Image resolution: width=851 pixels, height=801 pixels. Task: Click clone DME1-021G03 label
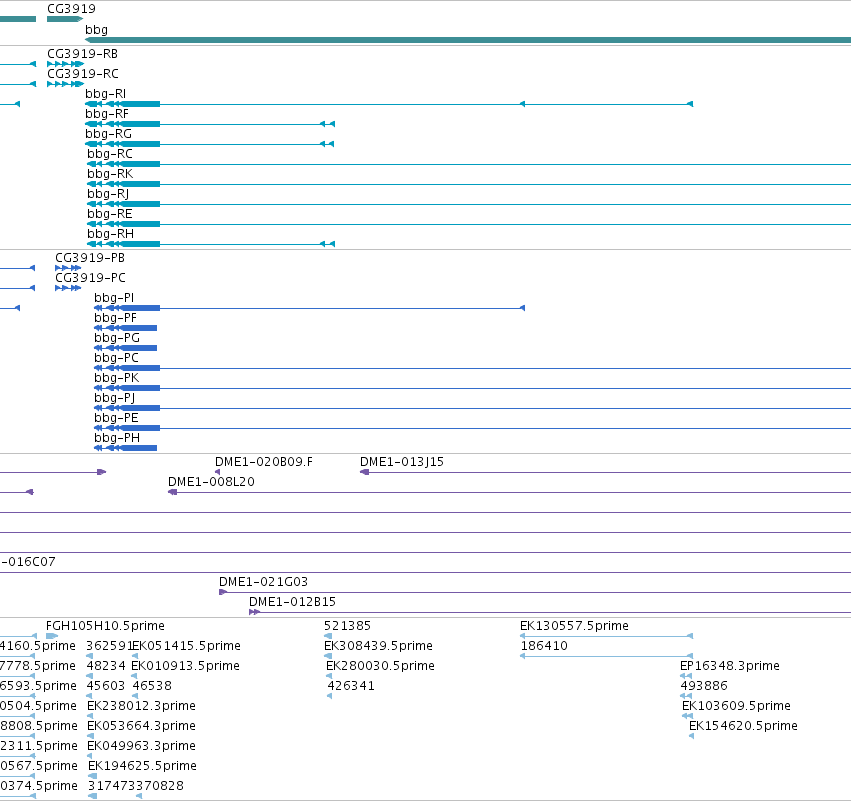(263, 582)
